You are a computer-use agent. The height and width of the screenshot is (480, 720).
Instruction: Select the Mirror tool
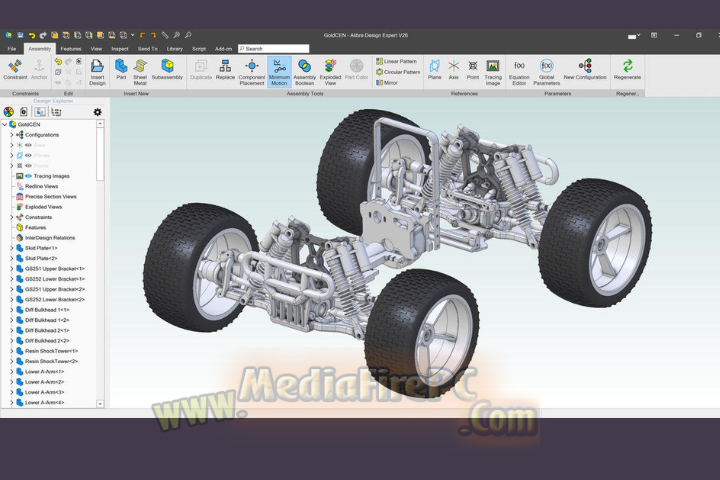click(387, 83)
